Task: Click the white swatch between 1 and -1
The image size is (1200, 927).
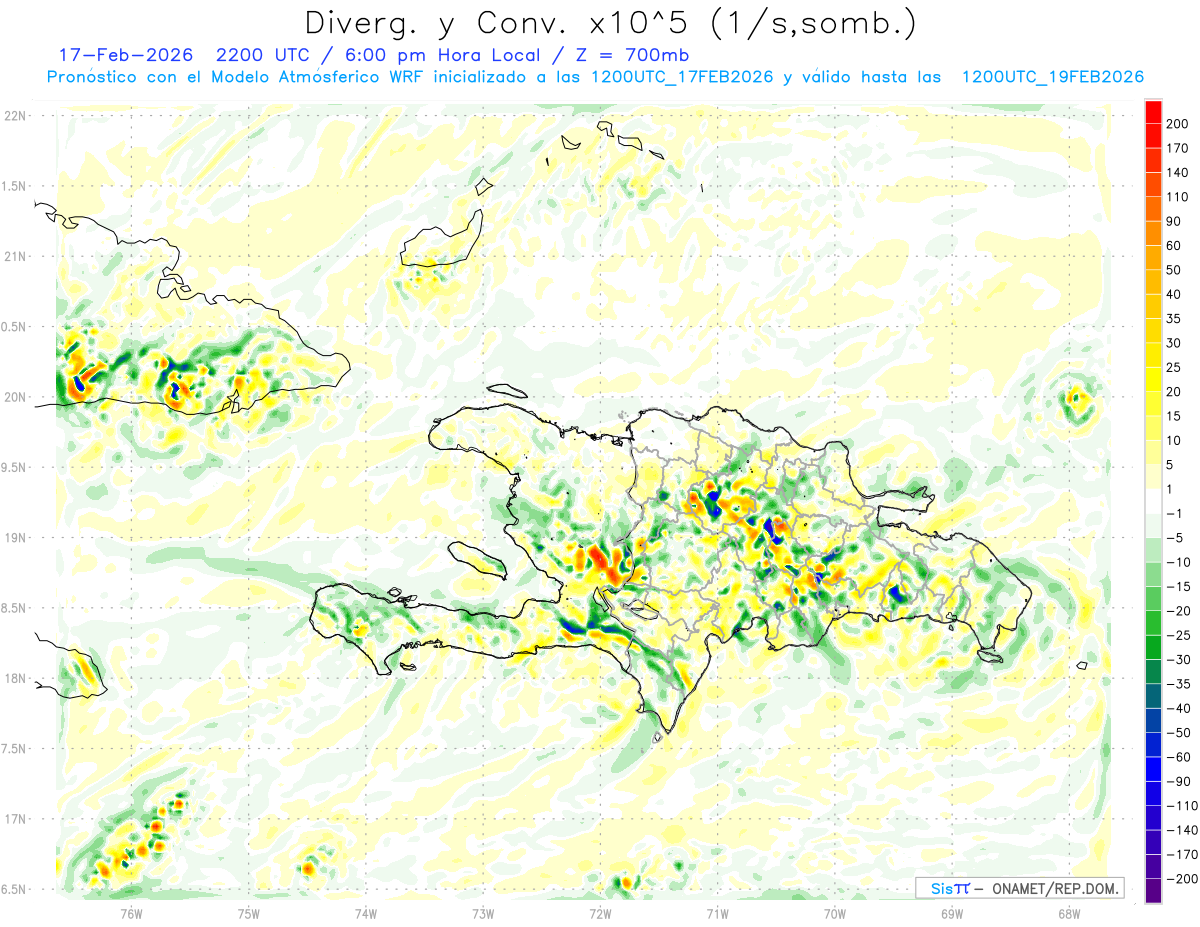Action: point(1153,501)
